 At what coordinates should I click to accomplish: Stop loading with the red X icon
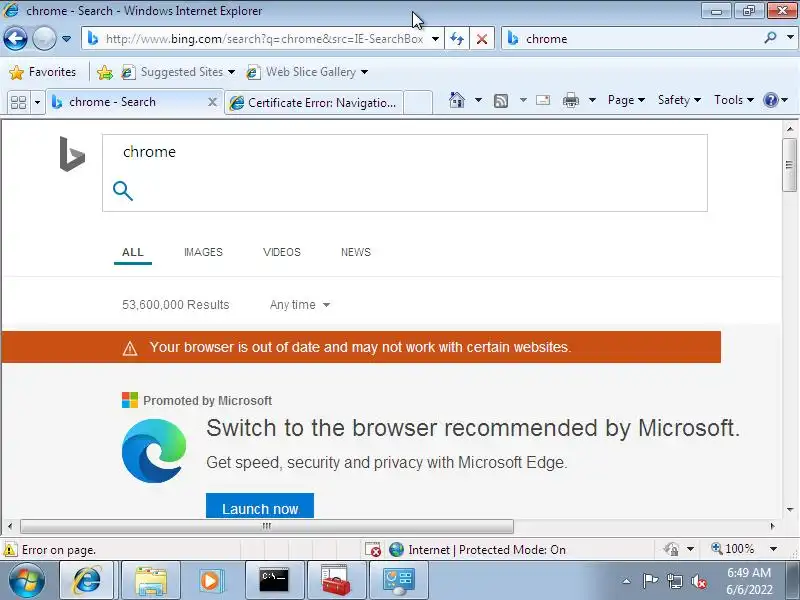point(482,39)
